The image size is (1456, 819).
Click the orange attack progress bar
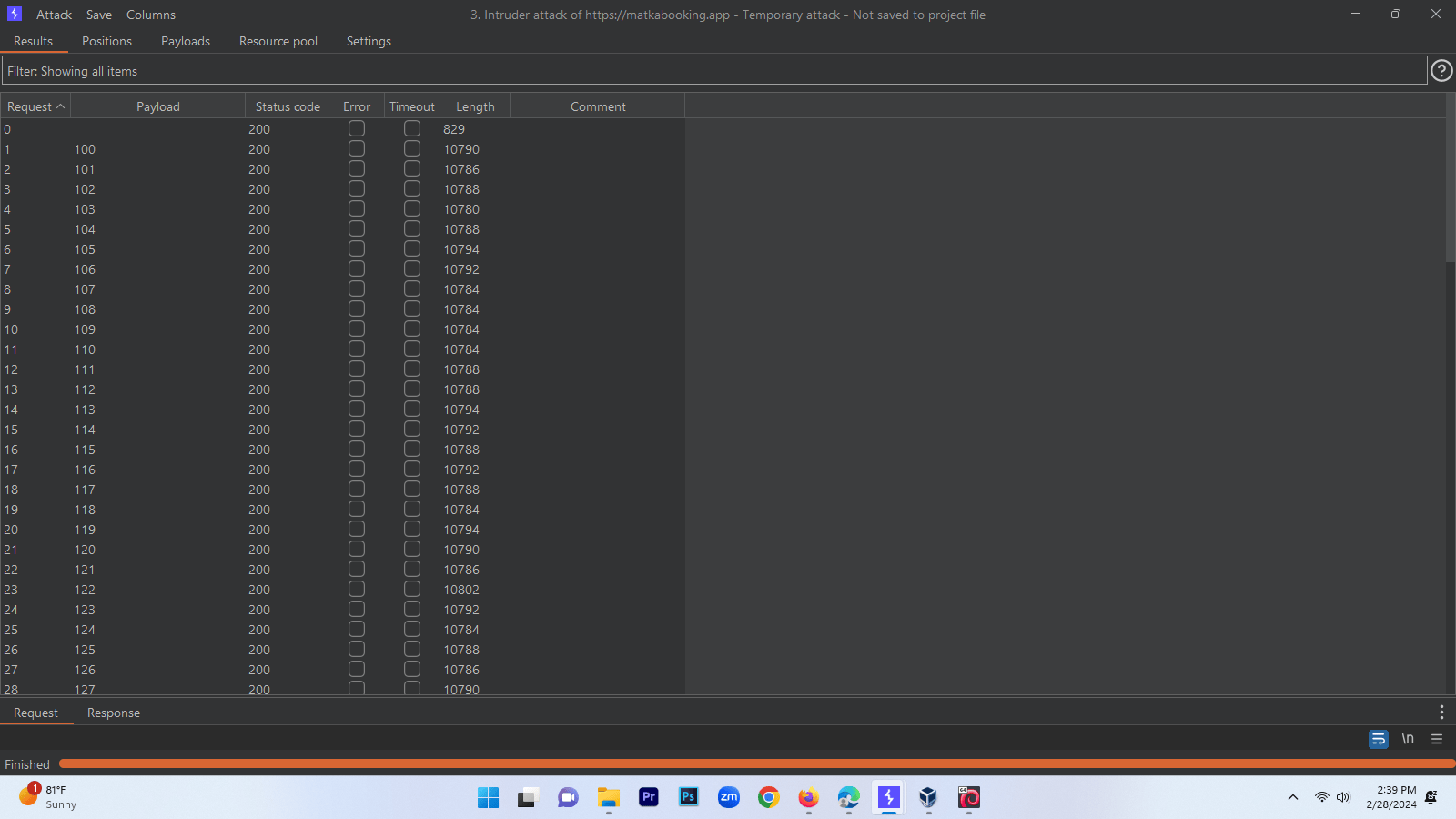(x=756, y=764)
